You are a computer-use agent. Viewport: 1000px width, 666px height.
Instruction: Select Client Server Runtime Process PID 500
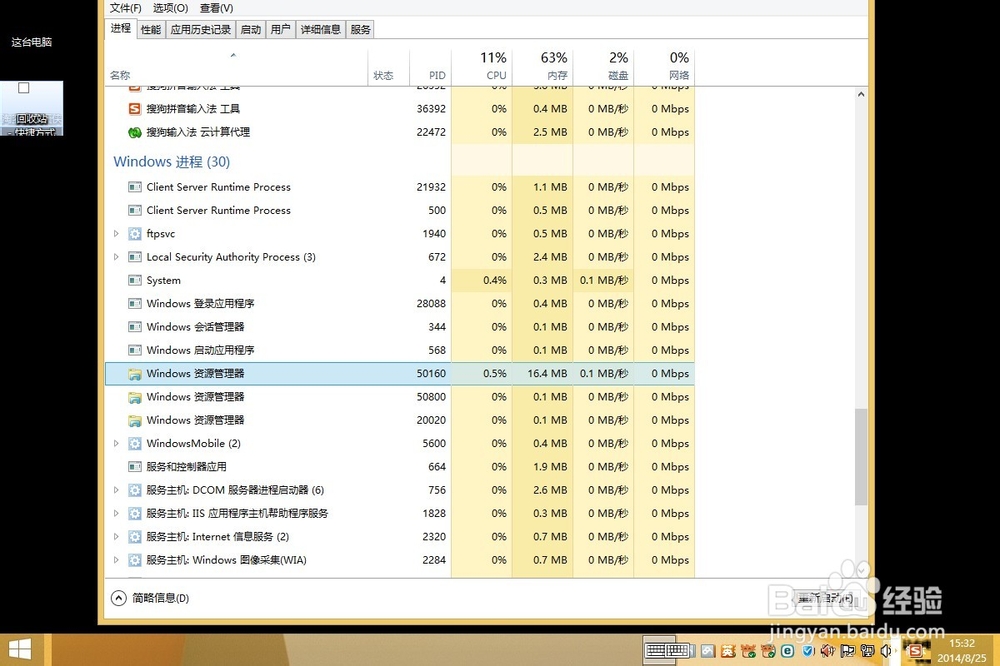[399, 211]
